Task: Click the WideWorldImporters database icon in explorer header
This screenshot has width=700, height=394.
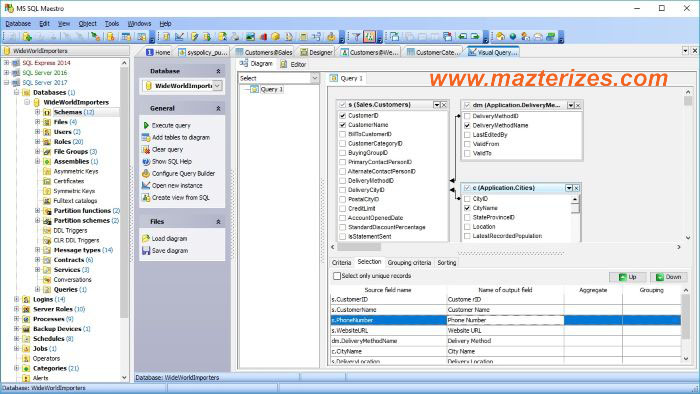Action: [7, 51]
